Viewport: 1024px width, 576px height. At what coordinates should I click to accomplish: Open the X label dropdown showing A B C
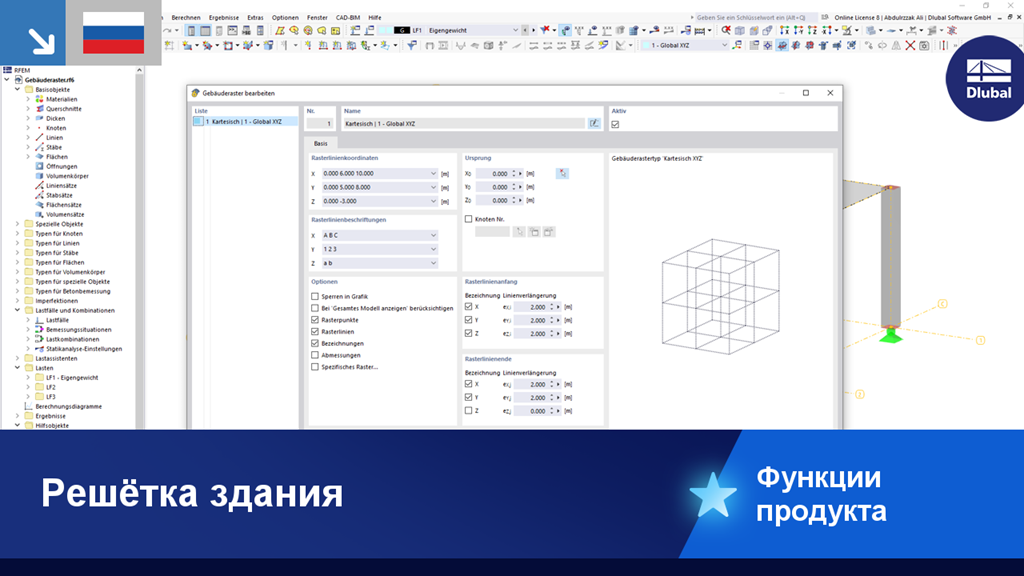433,235
